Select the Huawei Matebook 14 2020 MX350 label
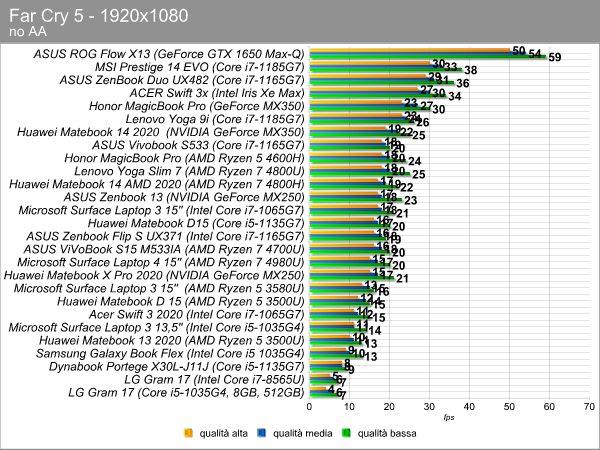The width and height of the screenshot is (600, 450). click(161, 132)
